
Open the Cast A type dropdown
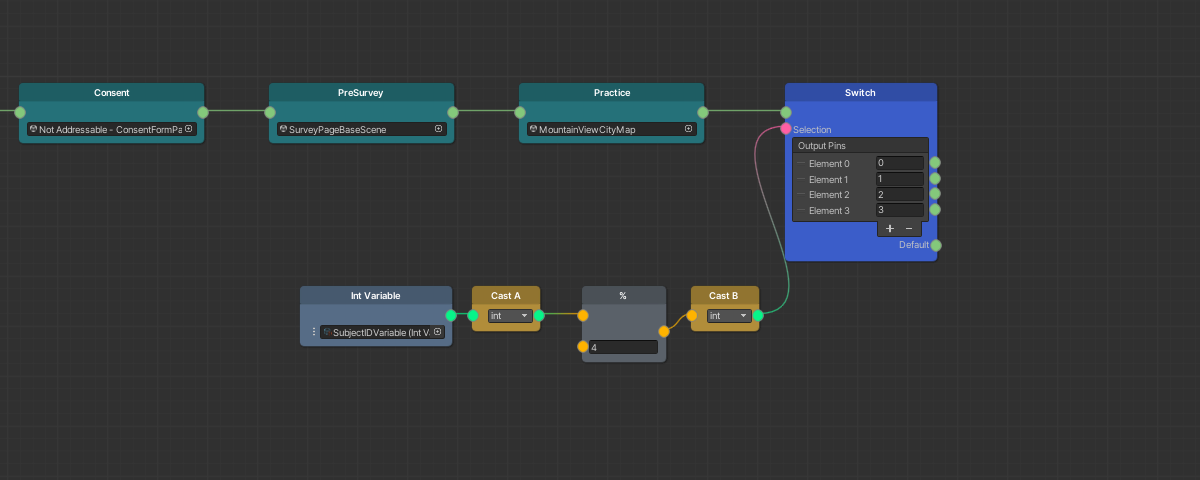pyautogui.click(x=510, y=316)
